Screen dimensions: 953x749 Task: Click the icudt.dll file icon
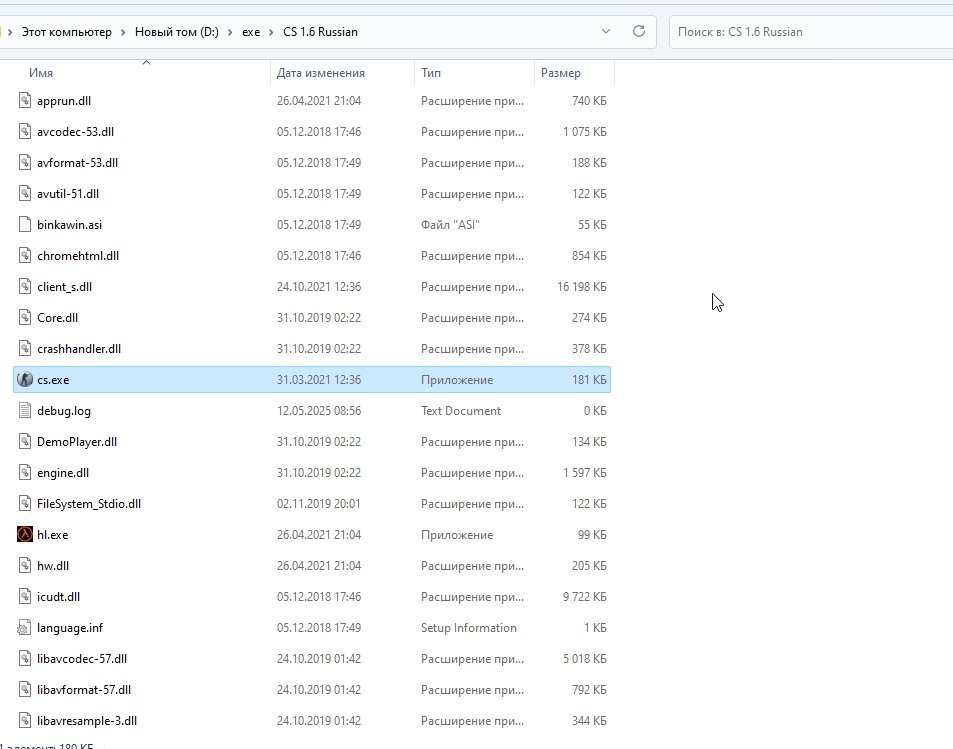click(24, 596)
